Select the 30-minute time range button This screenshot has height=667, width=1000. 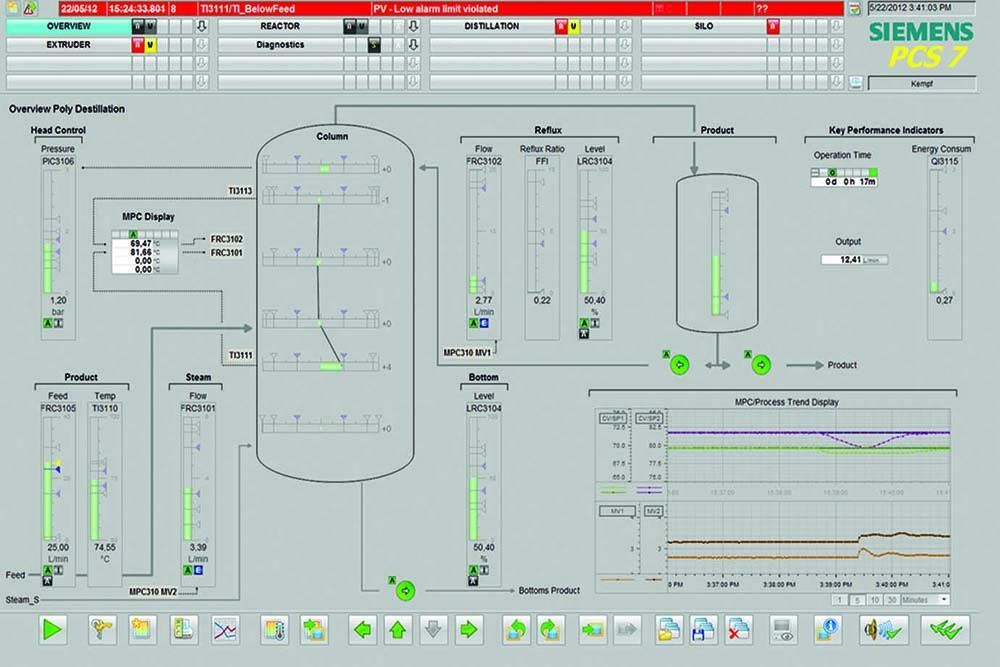coord(894,599)
